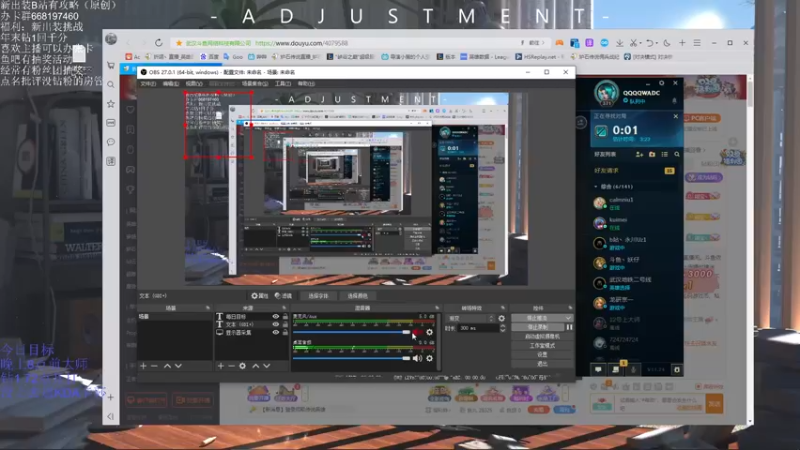Reload the Douyu page in browser
The width and height of the screenshot is (800, 450).
159,43
